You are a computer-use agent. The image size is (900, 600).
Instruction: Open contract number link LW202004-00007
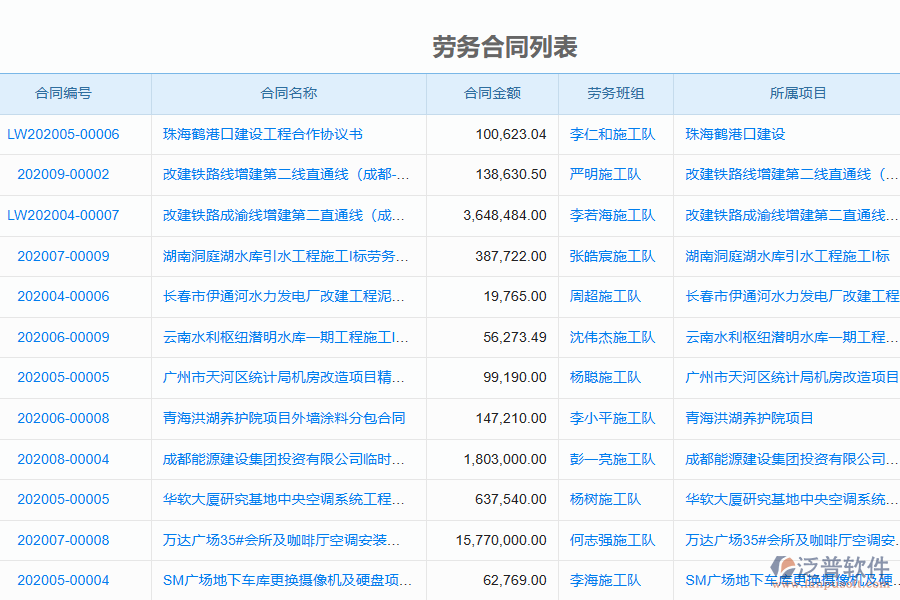coord(64,215)
